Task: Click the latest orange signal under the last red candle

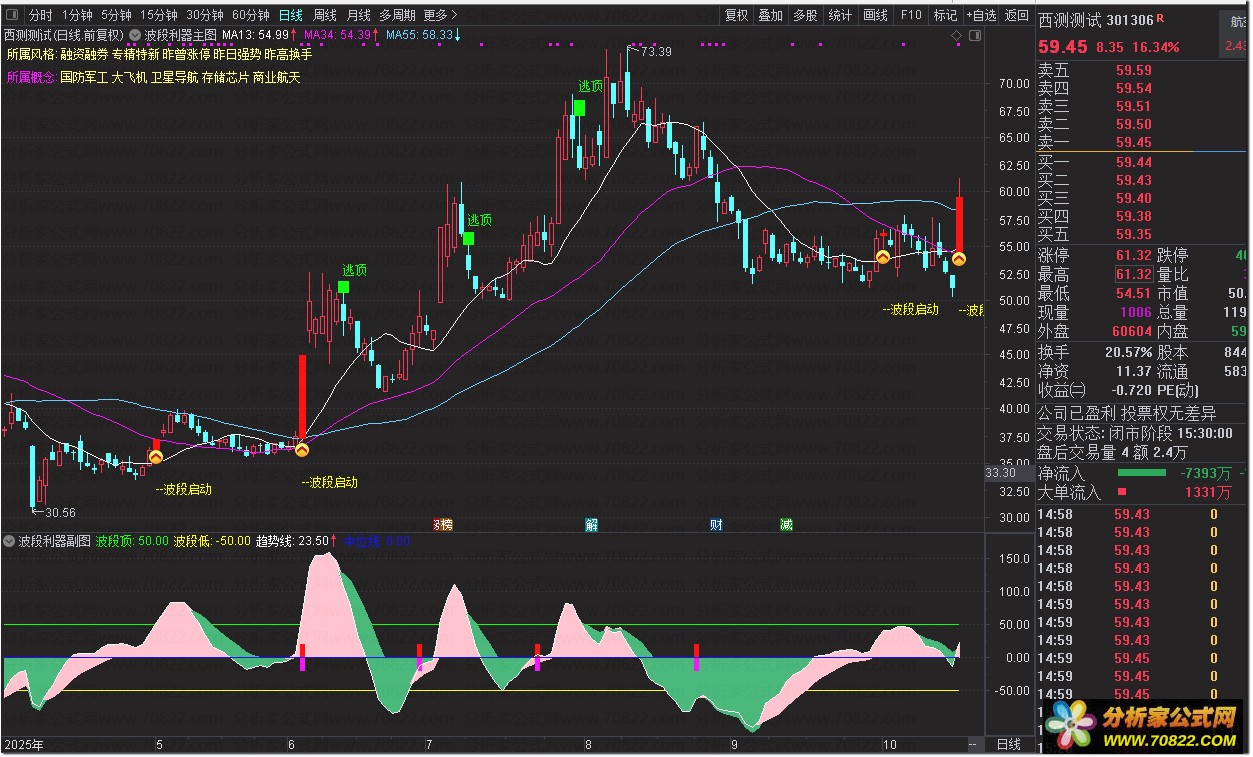Action: pos(958,259)
